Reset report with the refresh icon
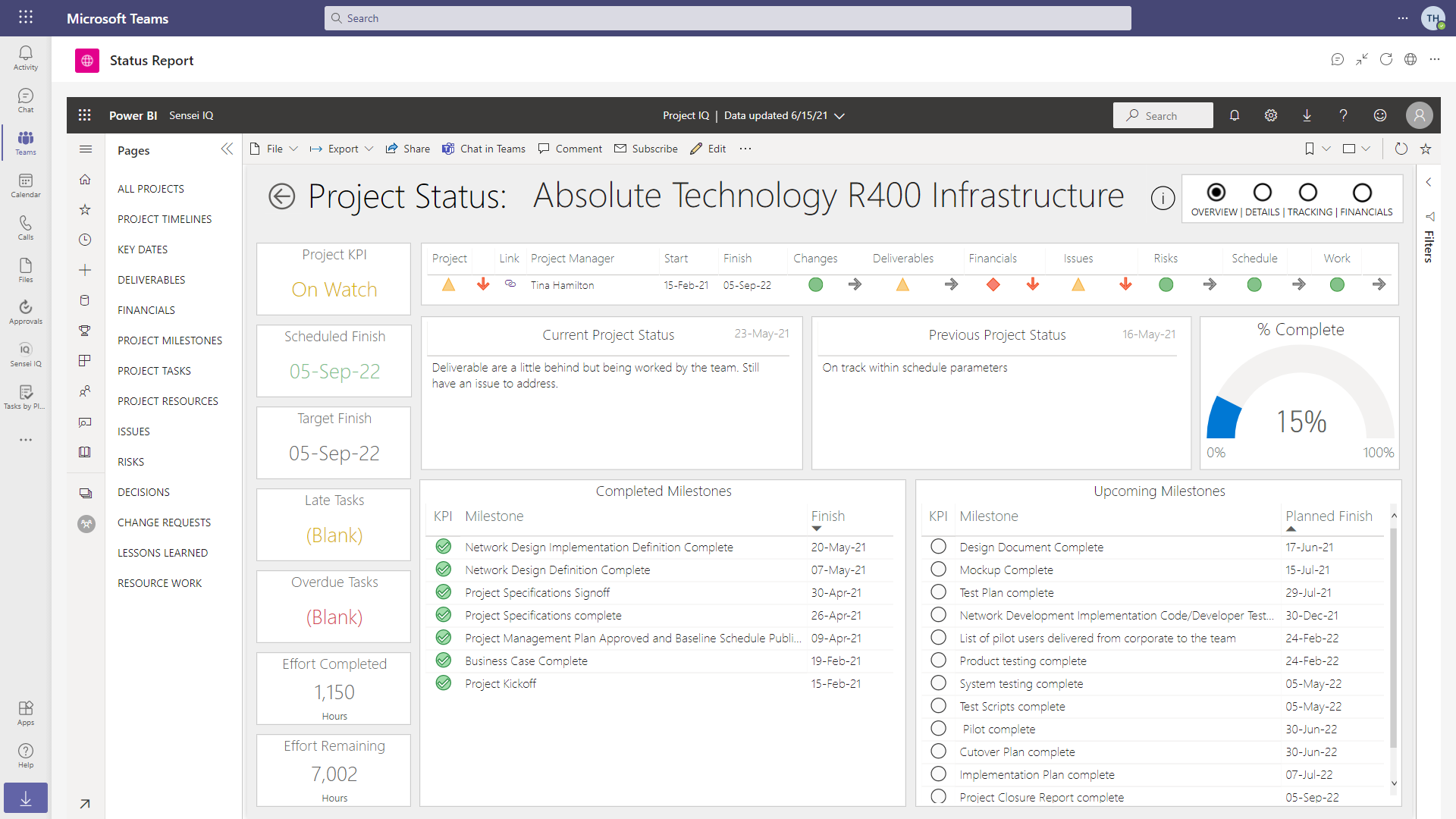Image resolution: width=1456 pixels, height=819 pixels. coord(1401,149)
